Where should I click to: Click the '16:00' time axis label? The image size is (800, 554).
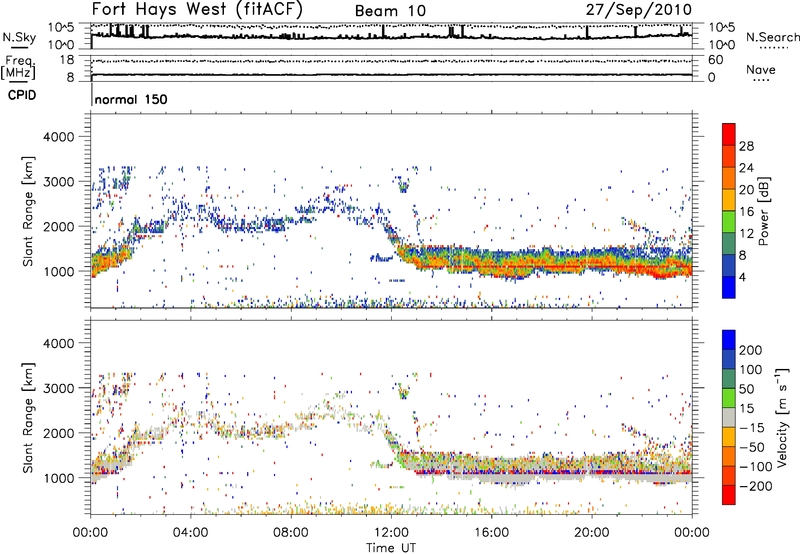click(x=491, y=533)
